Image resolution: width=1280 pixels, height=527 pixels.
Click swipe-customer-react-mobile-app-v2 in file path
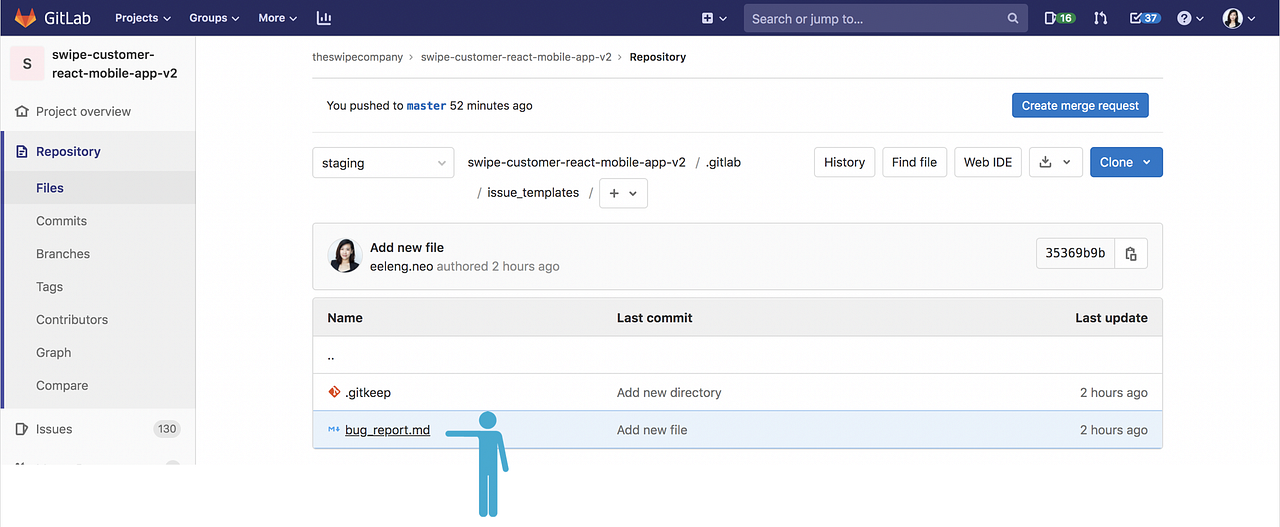point(577,162)
